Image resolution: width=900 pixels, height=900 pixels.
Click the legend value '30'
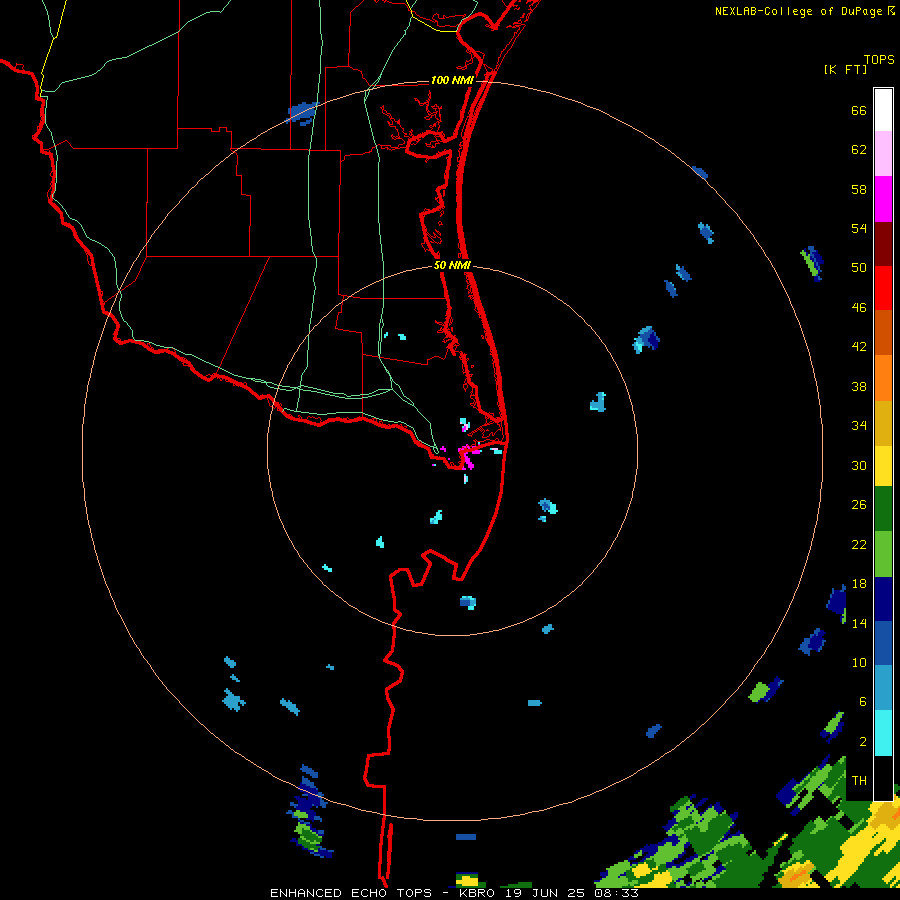pos(859,465)
